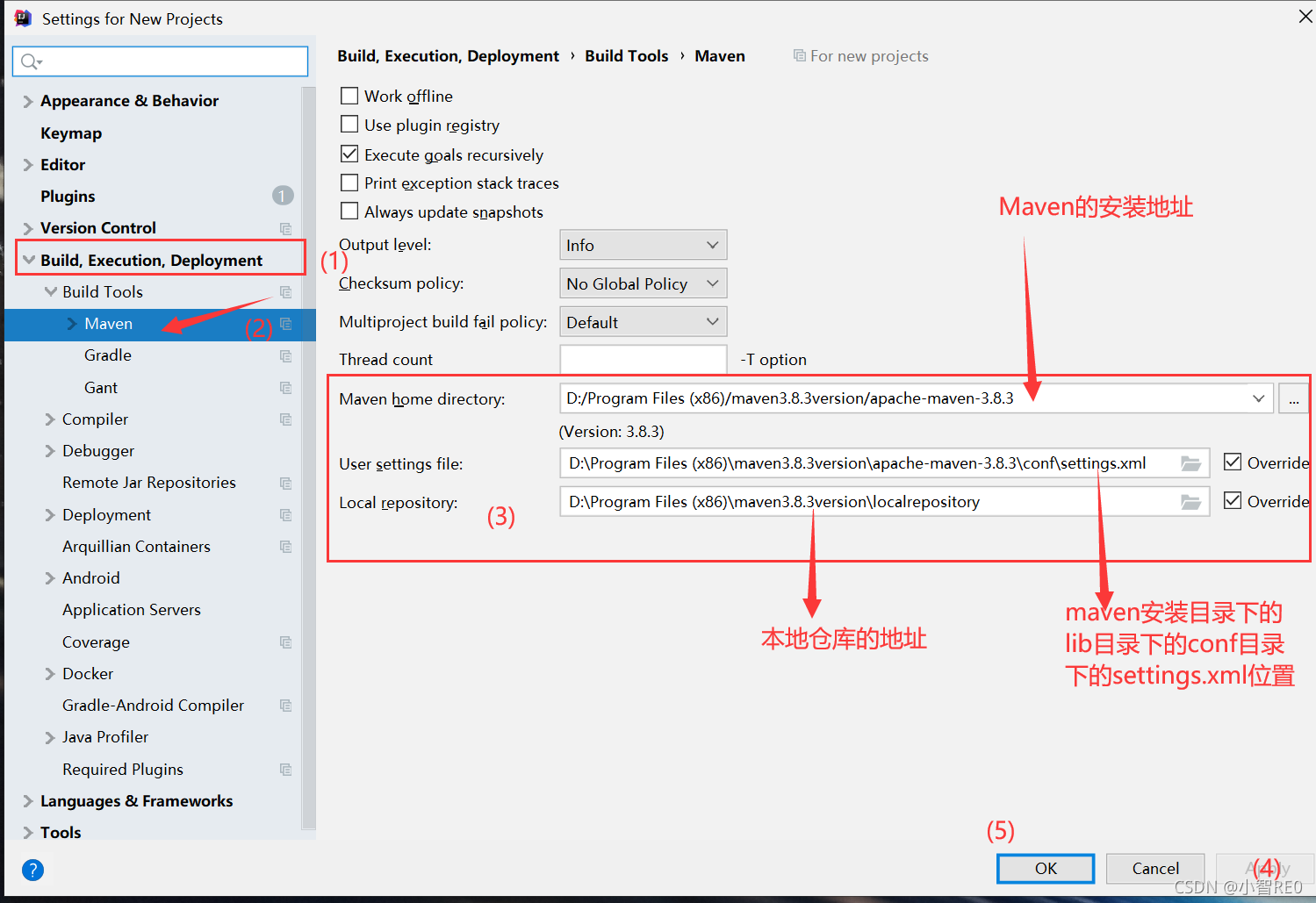Open Remote Jar Repositories settings

click(149, 483)
